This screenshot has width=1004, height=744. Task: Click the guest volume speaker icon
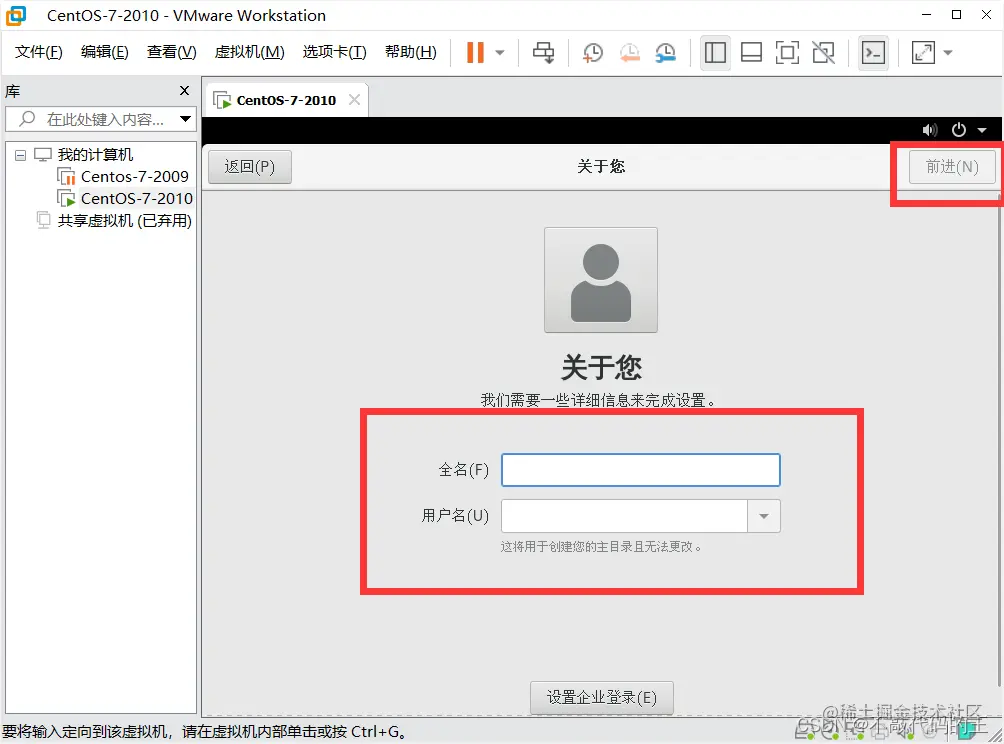(930, 130)
